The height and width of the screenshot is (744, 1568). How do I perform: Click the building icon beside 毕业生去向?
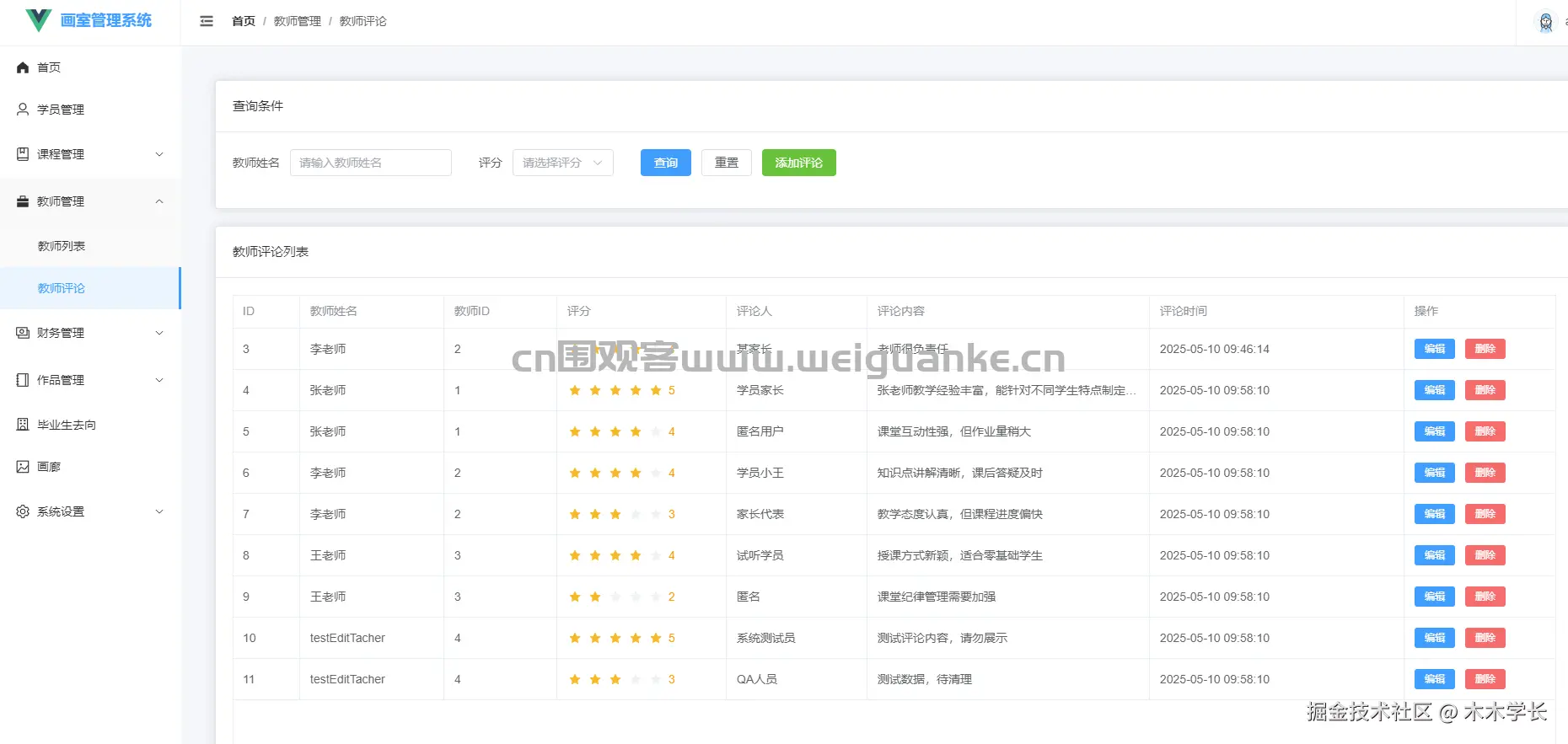23,425
